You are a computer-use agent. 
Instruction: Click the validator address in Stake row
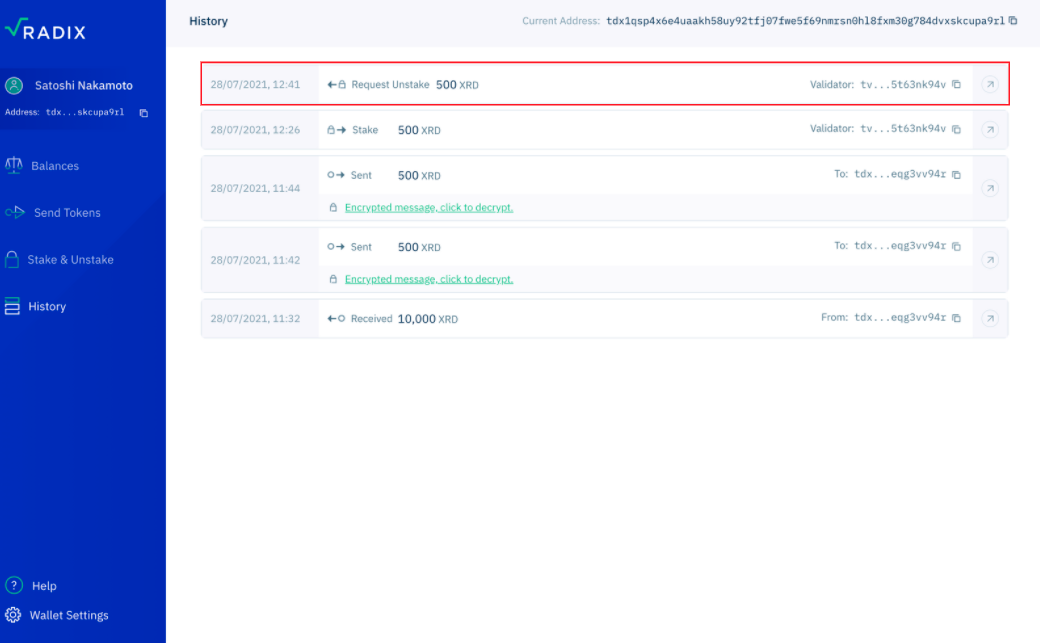tap(903, 129)
